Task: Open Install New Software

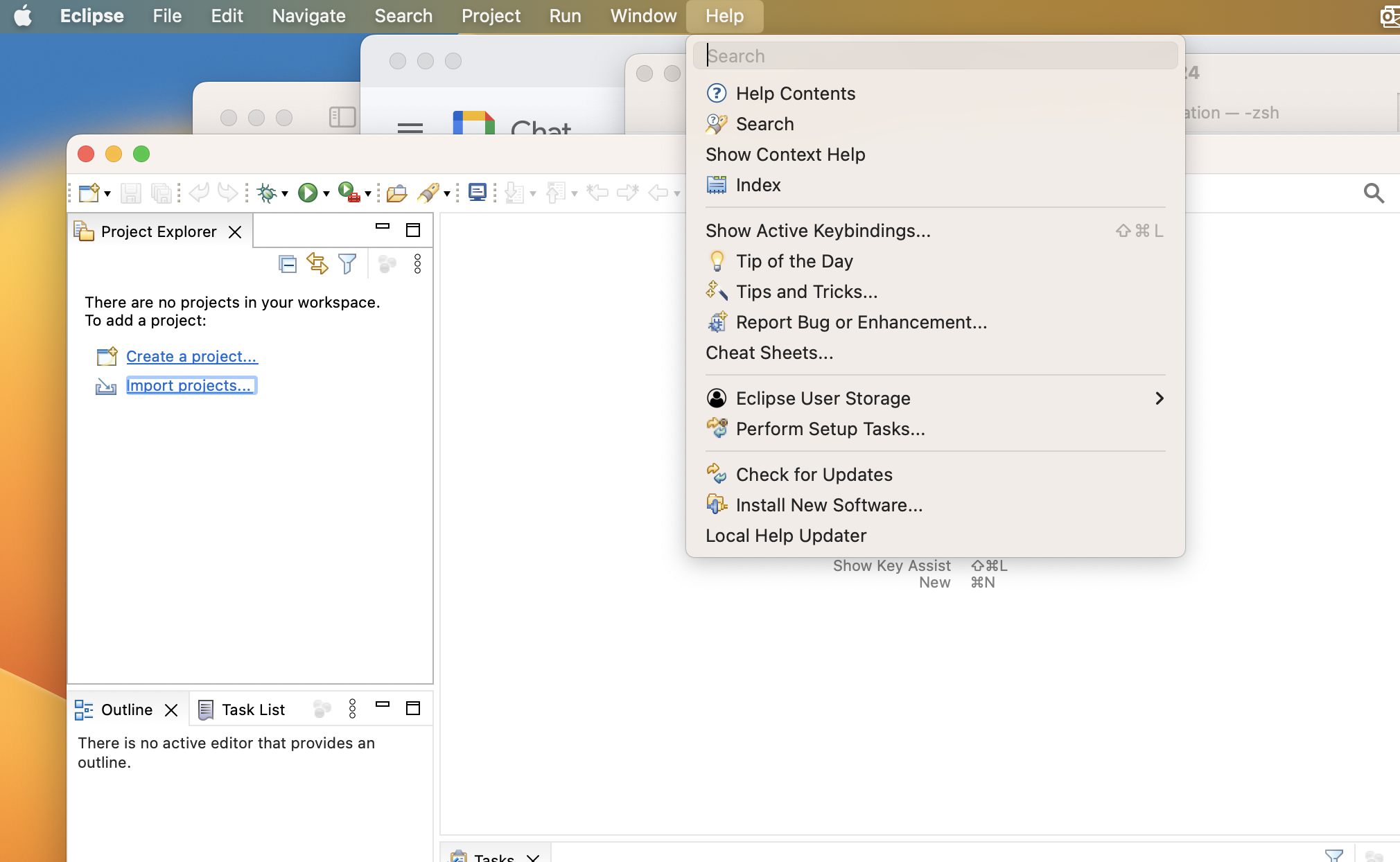Action: coord(935,505)
